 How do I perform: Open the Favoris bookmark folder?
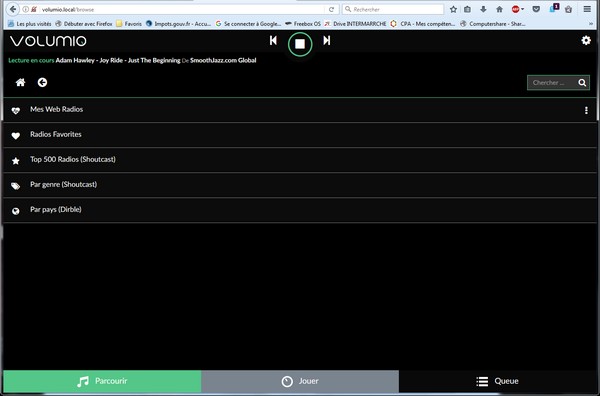point(129,24)
